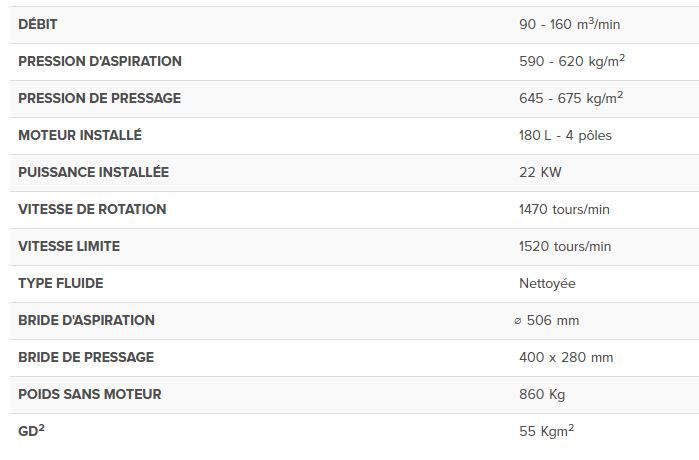Select the 1470 tours/min value
Screen dimensions: 699x460
[564, 209]
